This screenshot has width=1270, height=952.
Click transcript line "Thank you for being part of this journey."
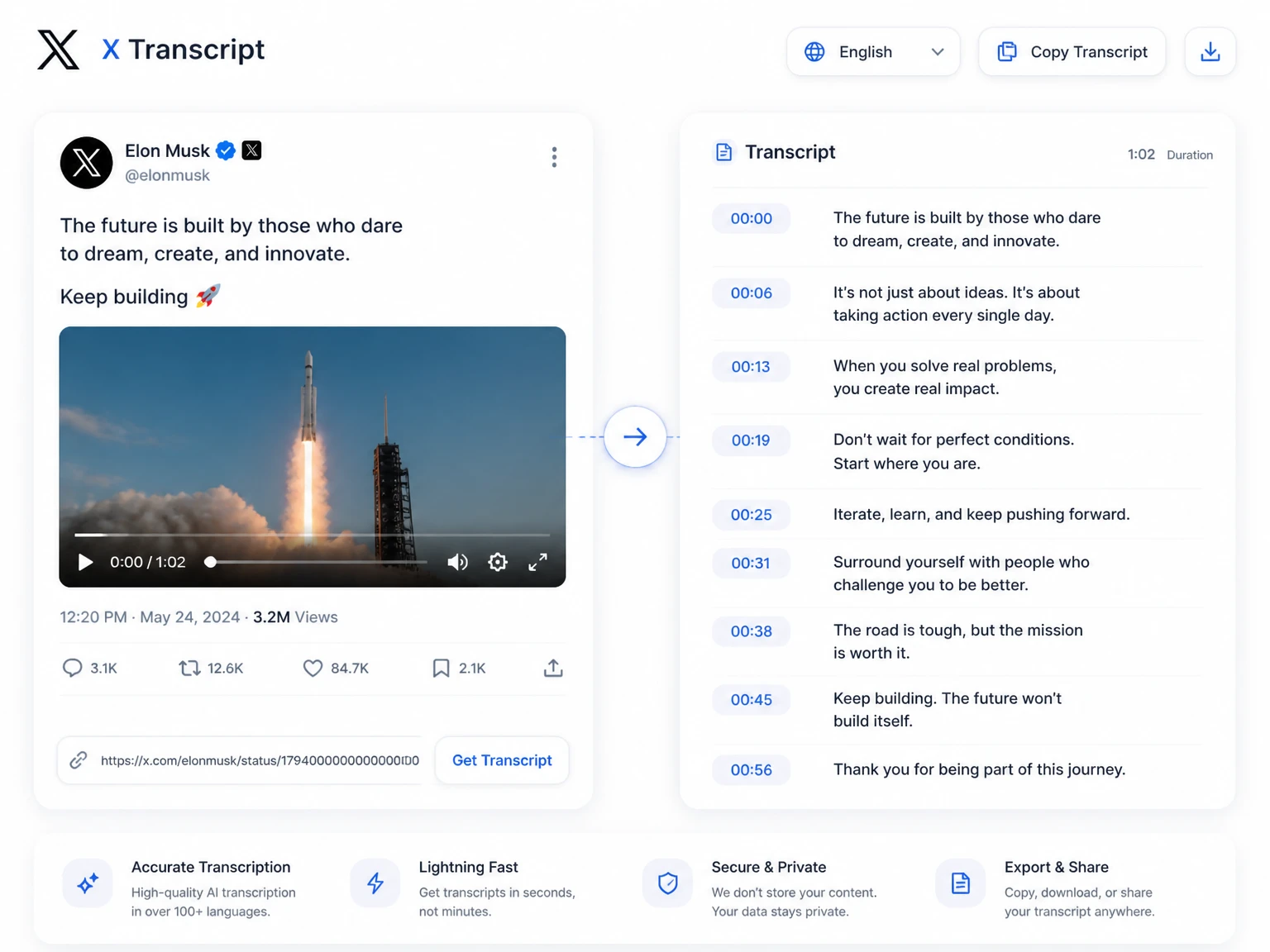click(979, 769)
